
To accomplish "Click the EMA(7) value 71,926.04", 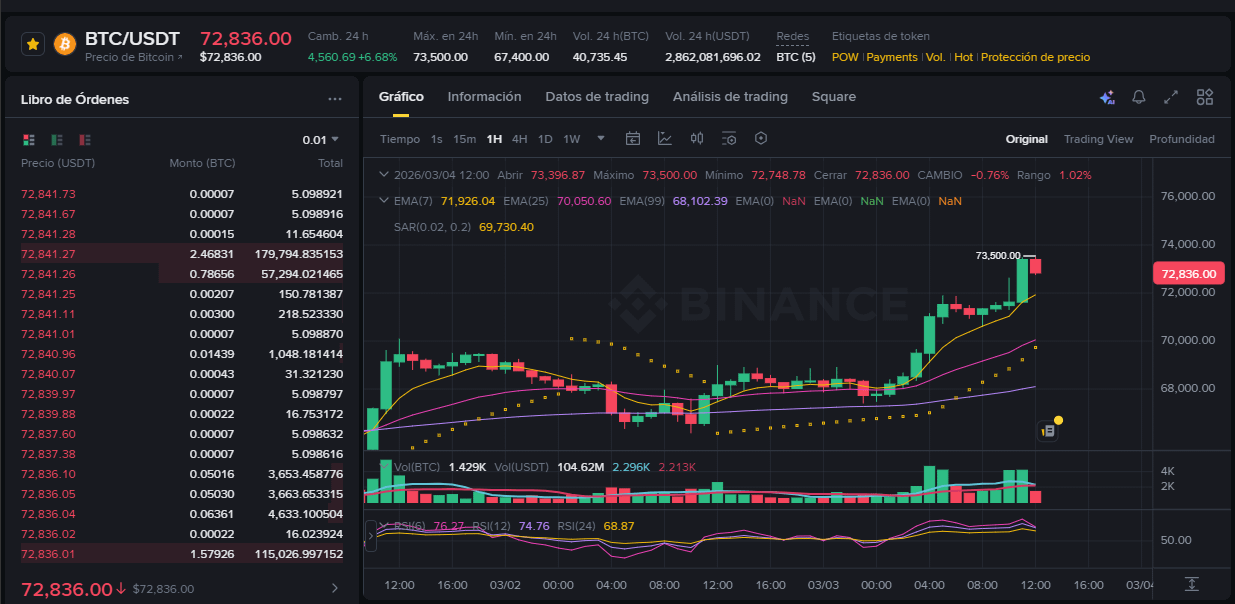I will (x=468, y=201).
